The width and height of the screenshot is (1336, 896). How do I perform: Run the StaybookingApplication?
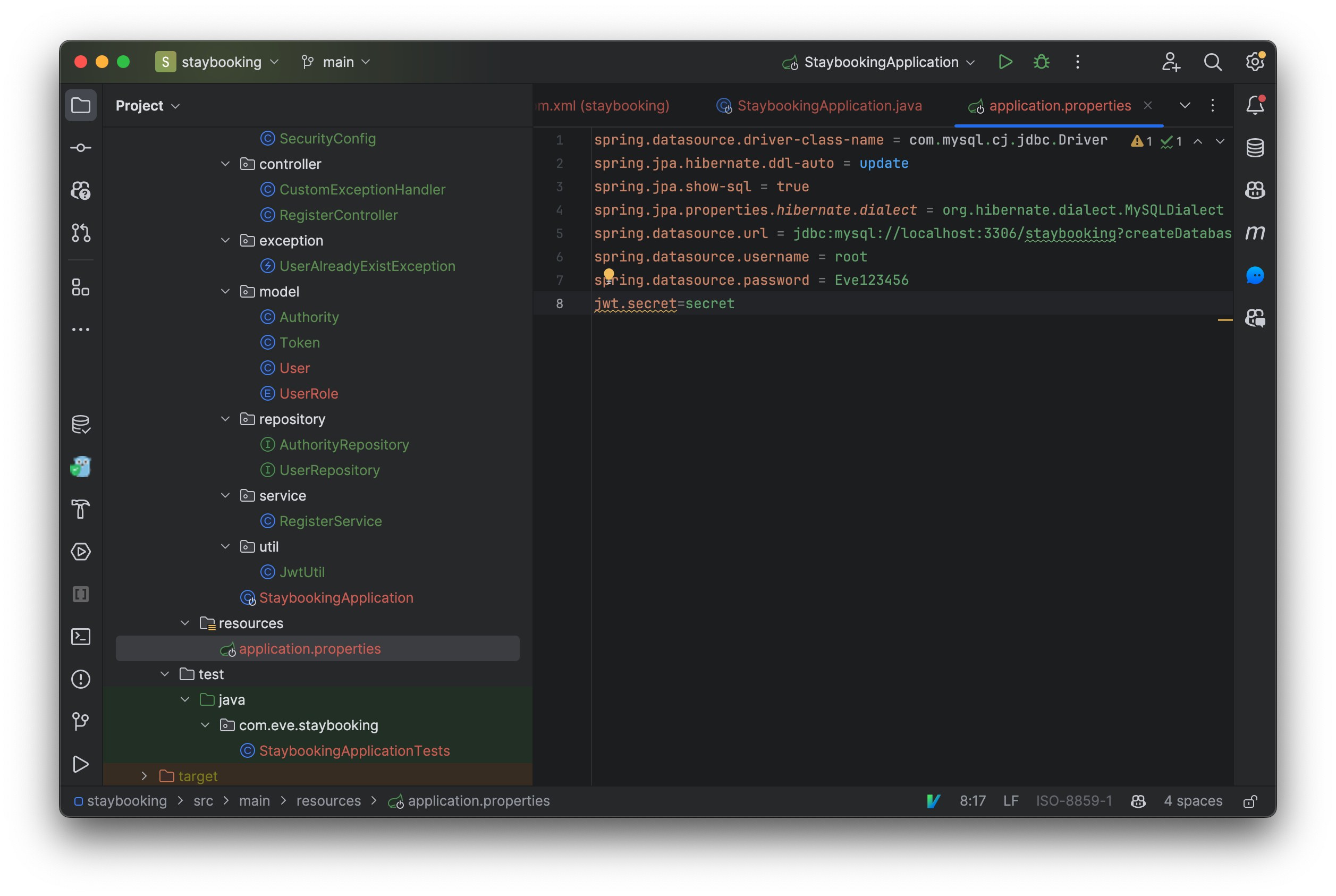click(1005, 62)
